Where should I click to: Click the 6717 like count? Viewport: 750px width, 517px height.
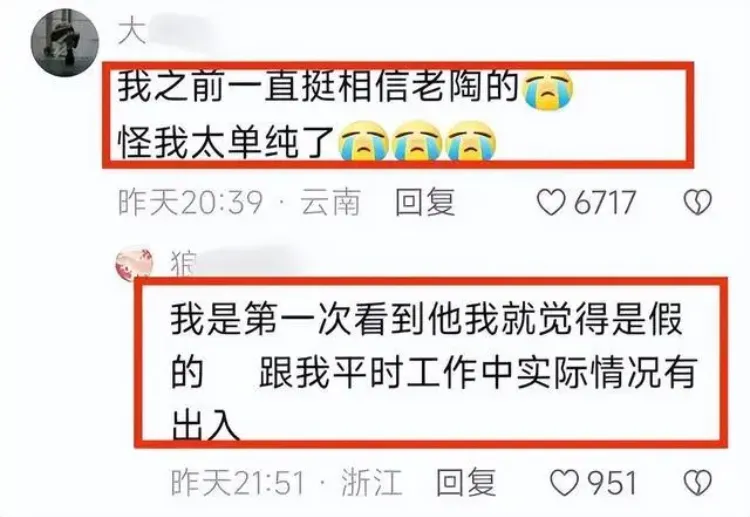(x=605, y=202)
